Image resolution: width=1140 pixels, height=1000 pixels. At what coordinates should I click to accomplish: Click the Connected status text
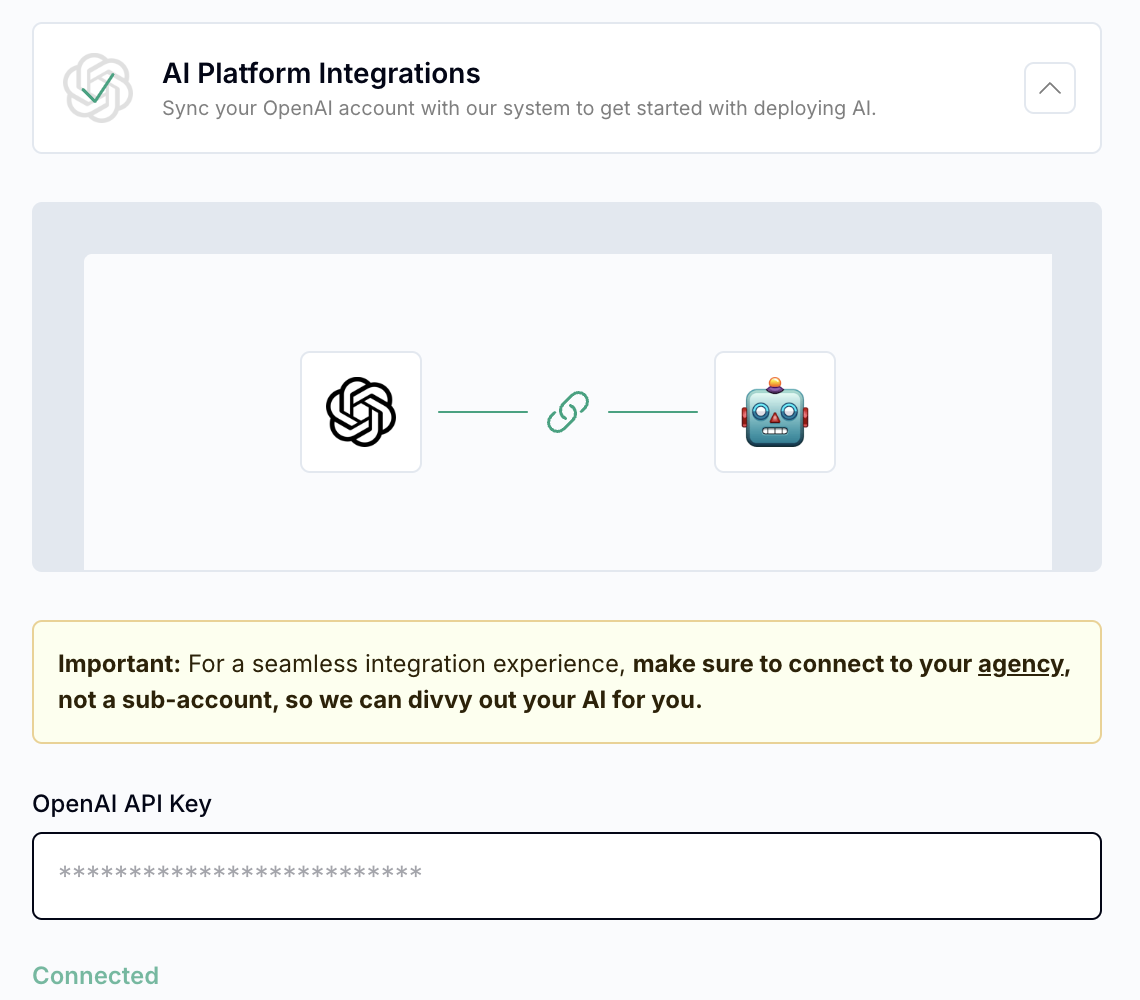tap(95, 975)
